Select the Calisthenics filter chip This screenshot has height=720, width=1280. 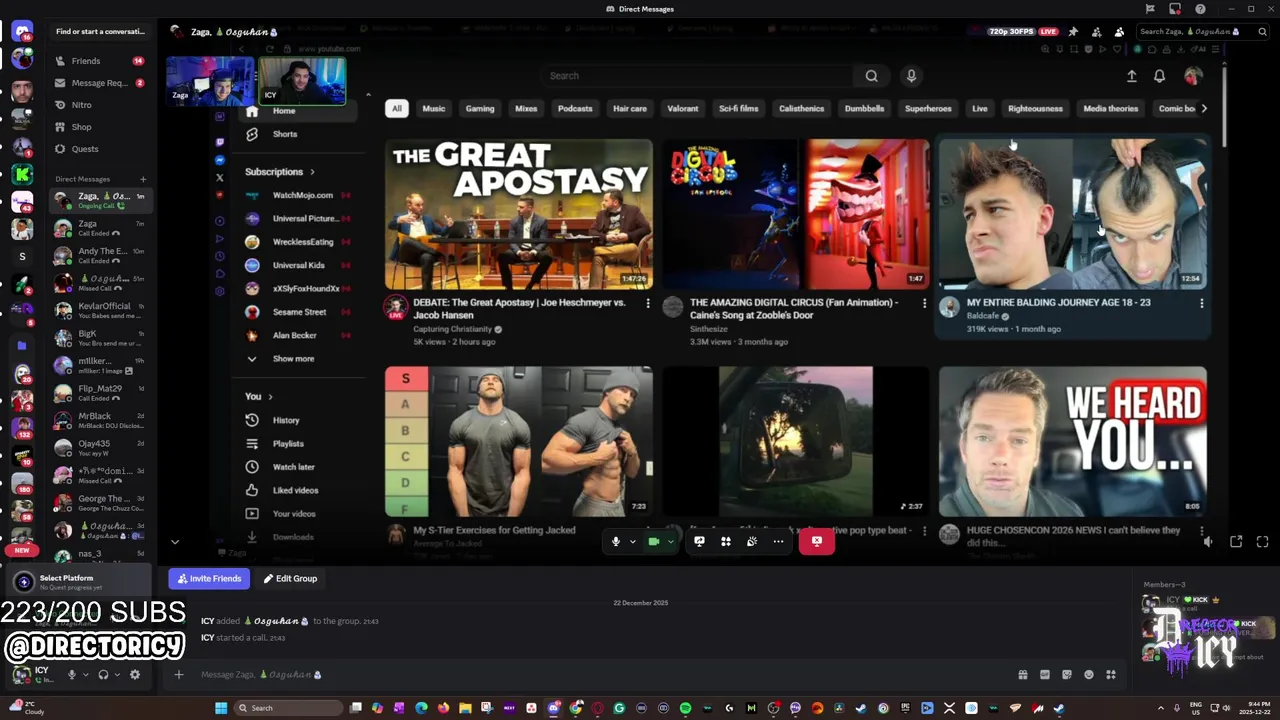802,108
